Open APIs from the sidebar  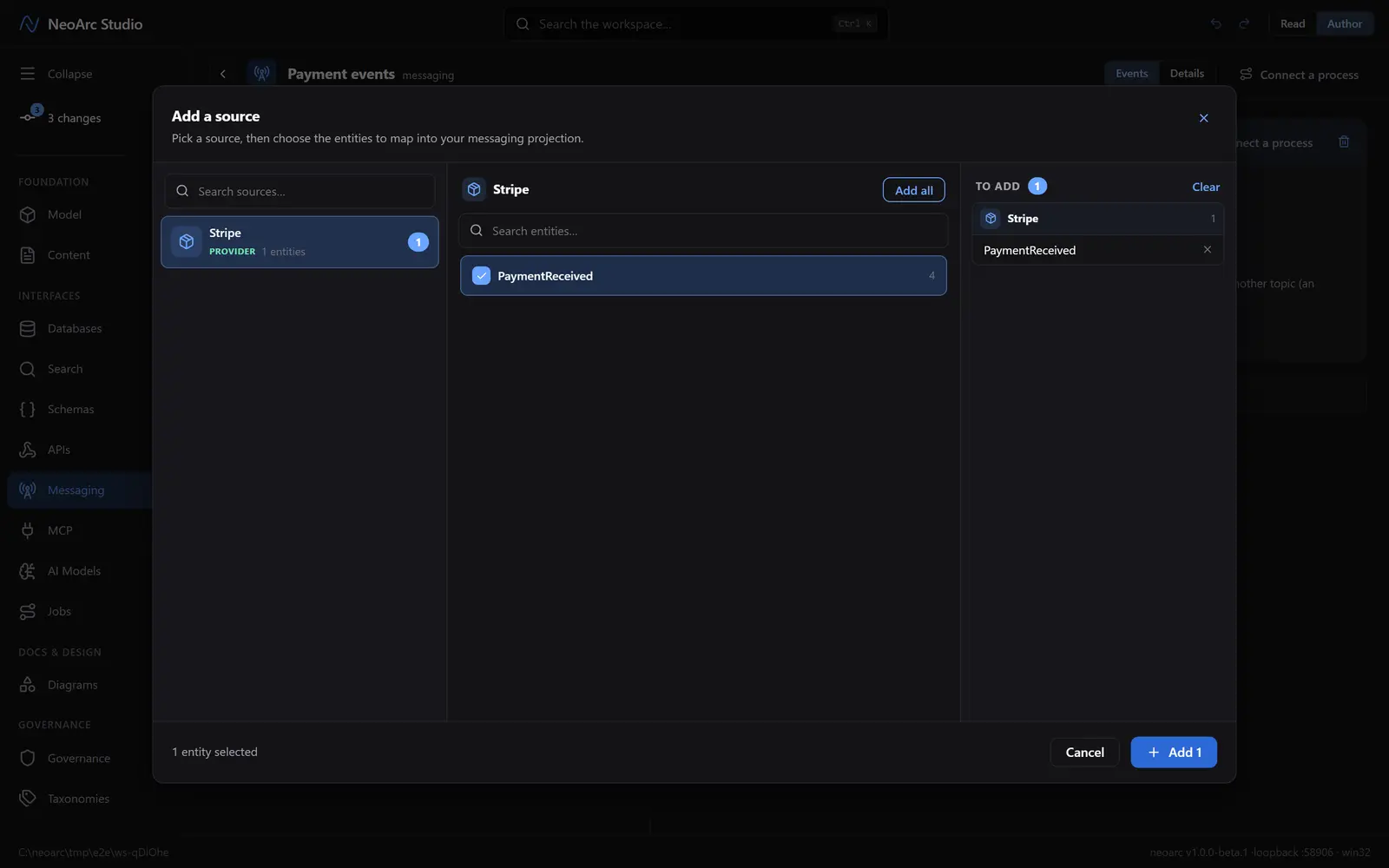tap(59, 450)
